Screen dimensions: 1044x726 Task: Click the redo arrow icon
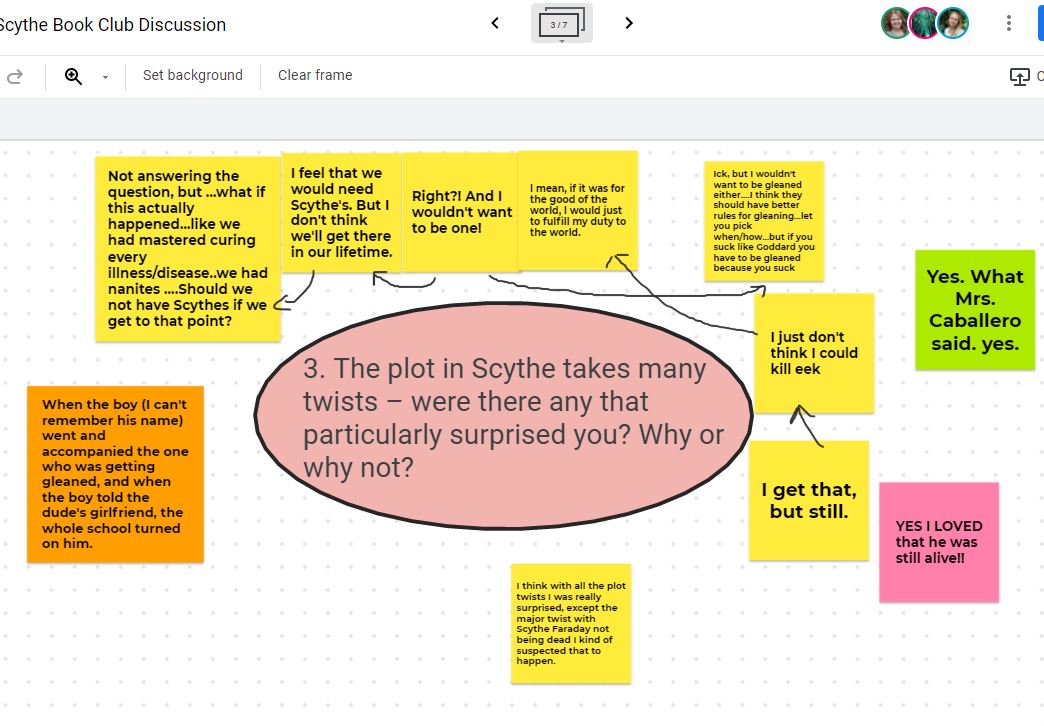click(x=15, y=76)
